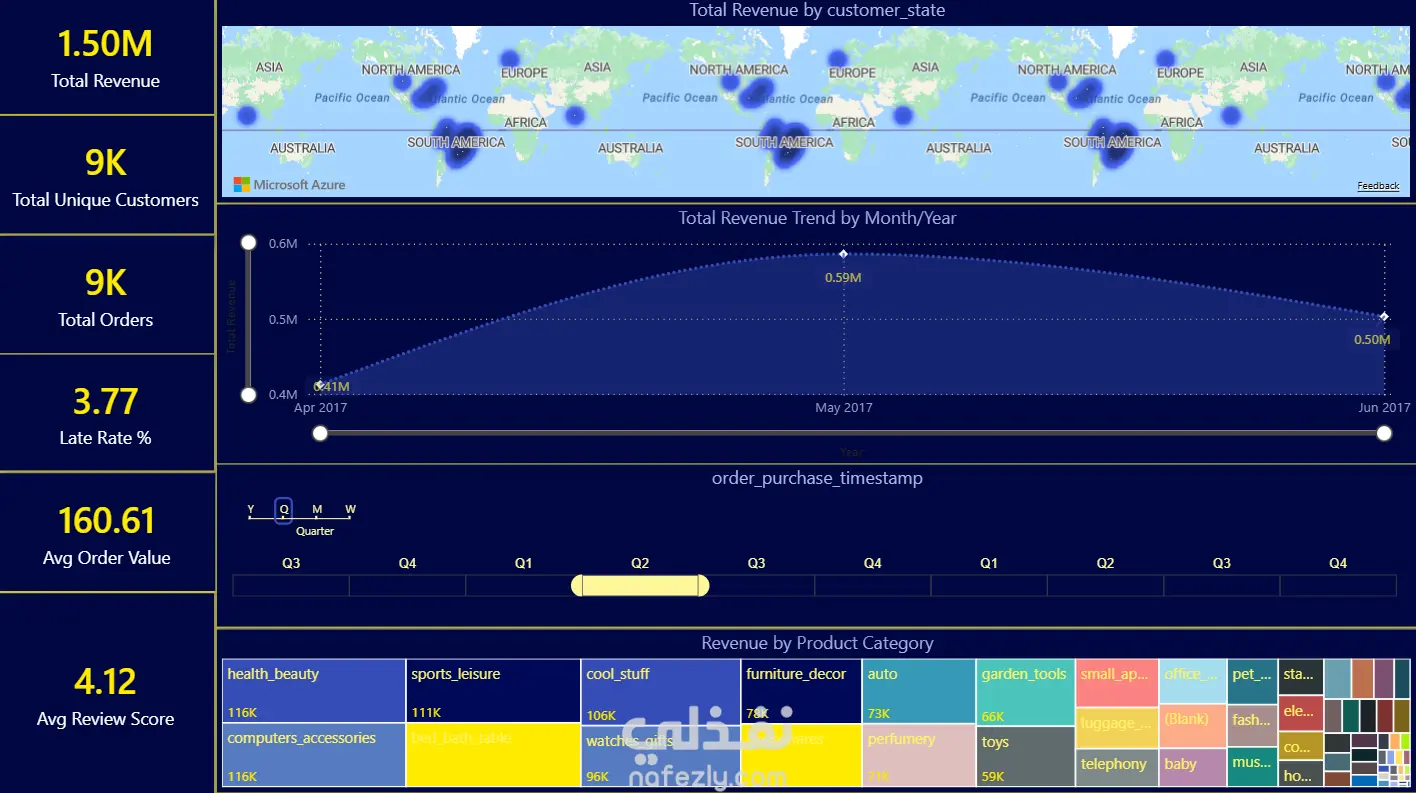Select the perfumery treemap tile

(x=918, y=755)
